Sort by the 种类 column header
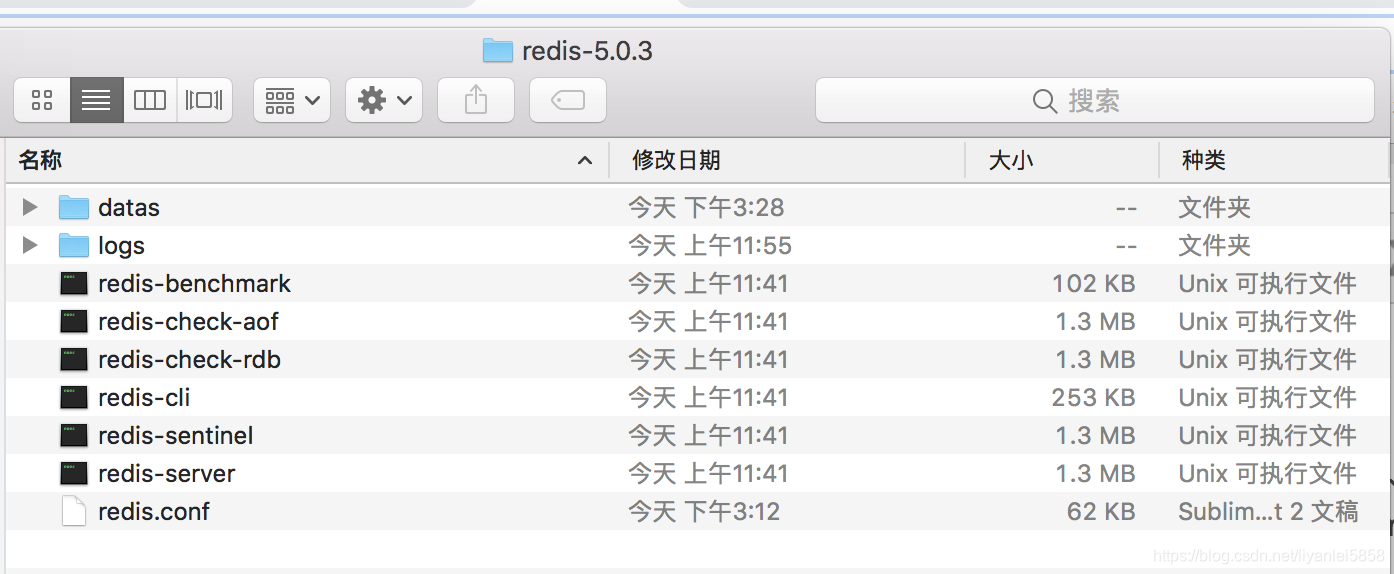 [x=1274, y=160]
